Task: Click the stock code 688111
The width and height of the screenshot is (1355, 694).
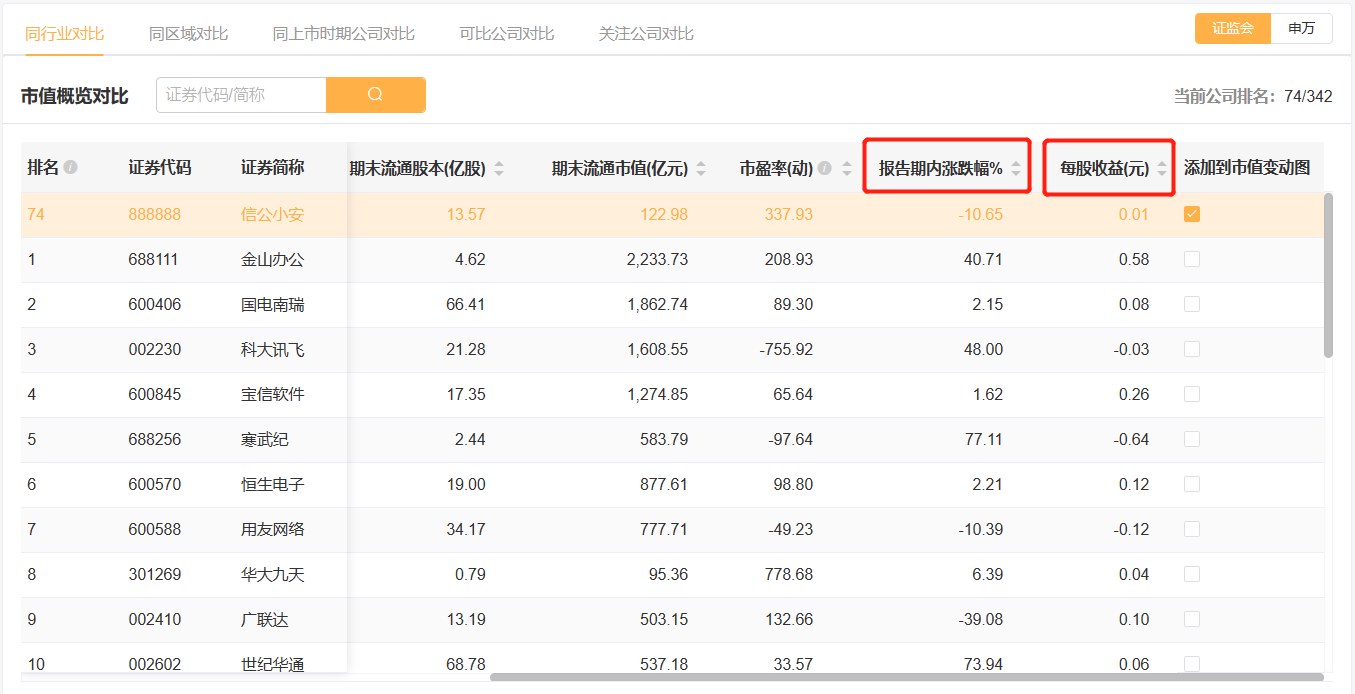Action: pyautogui.click(x=153, y=259)
